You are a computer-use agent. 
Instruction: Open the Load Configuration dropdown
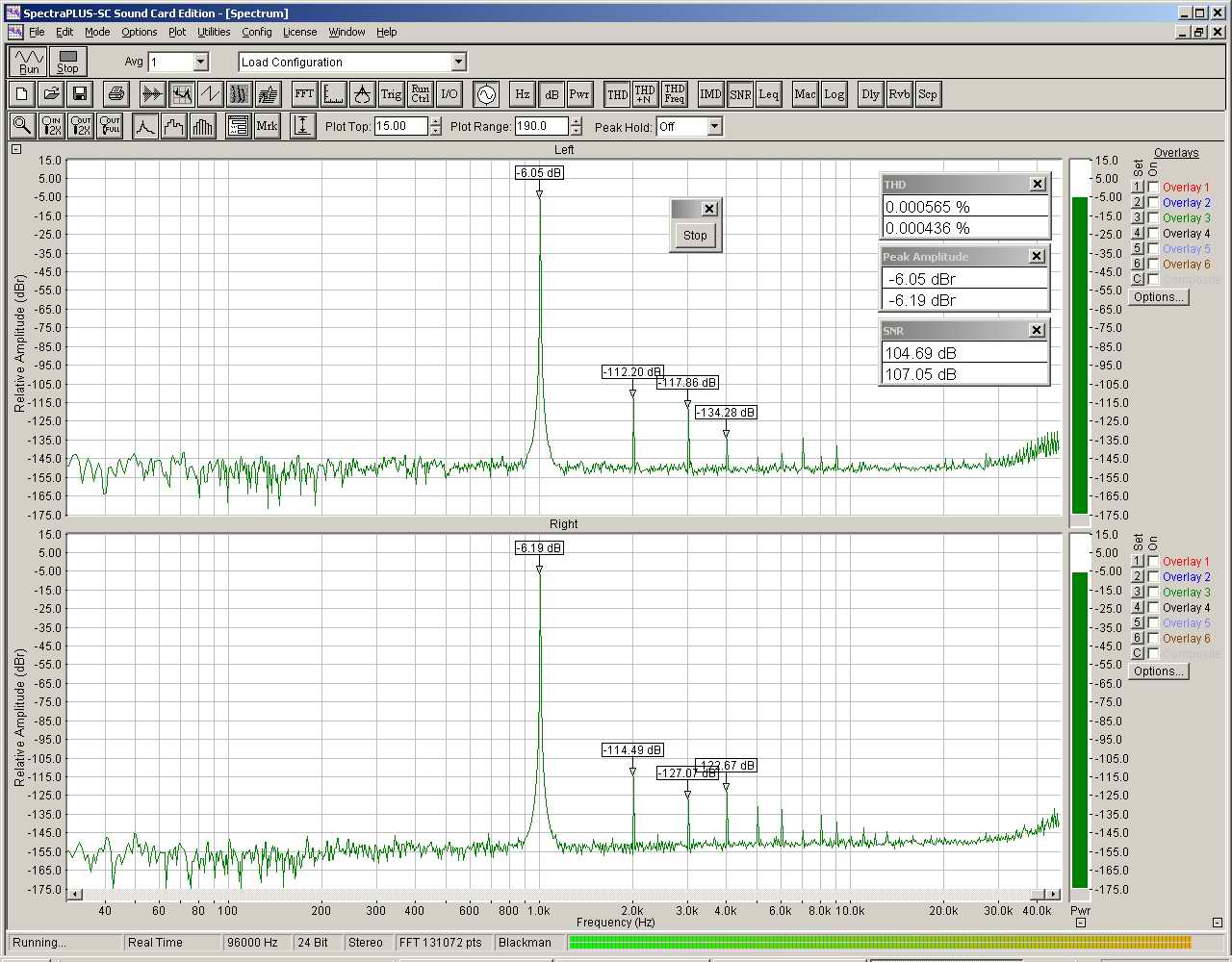point(458,62)
